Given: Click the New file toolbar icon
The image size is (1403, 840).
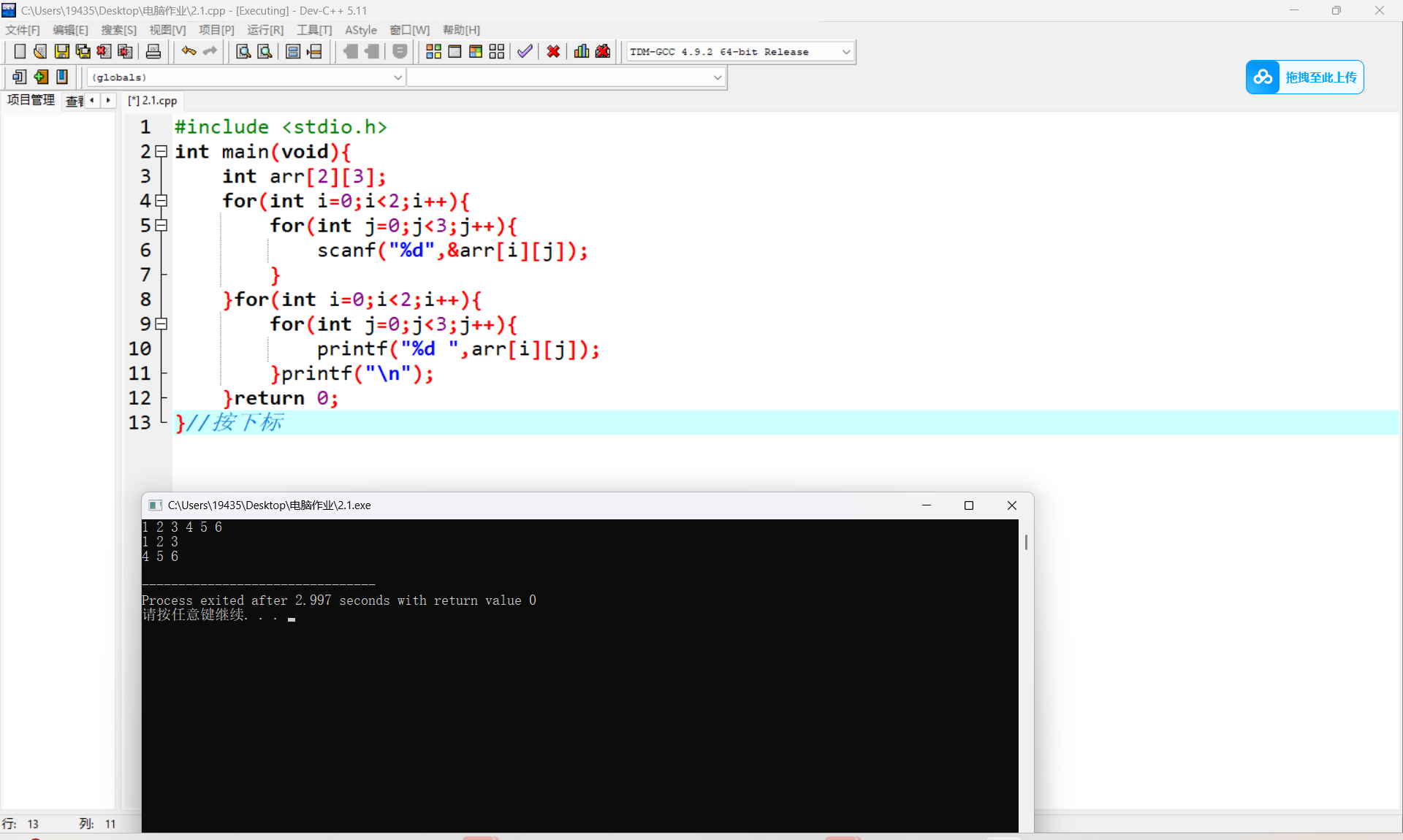Looking at the screenshot, I should tap(20, 51).
